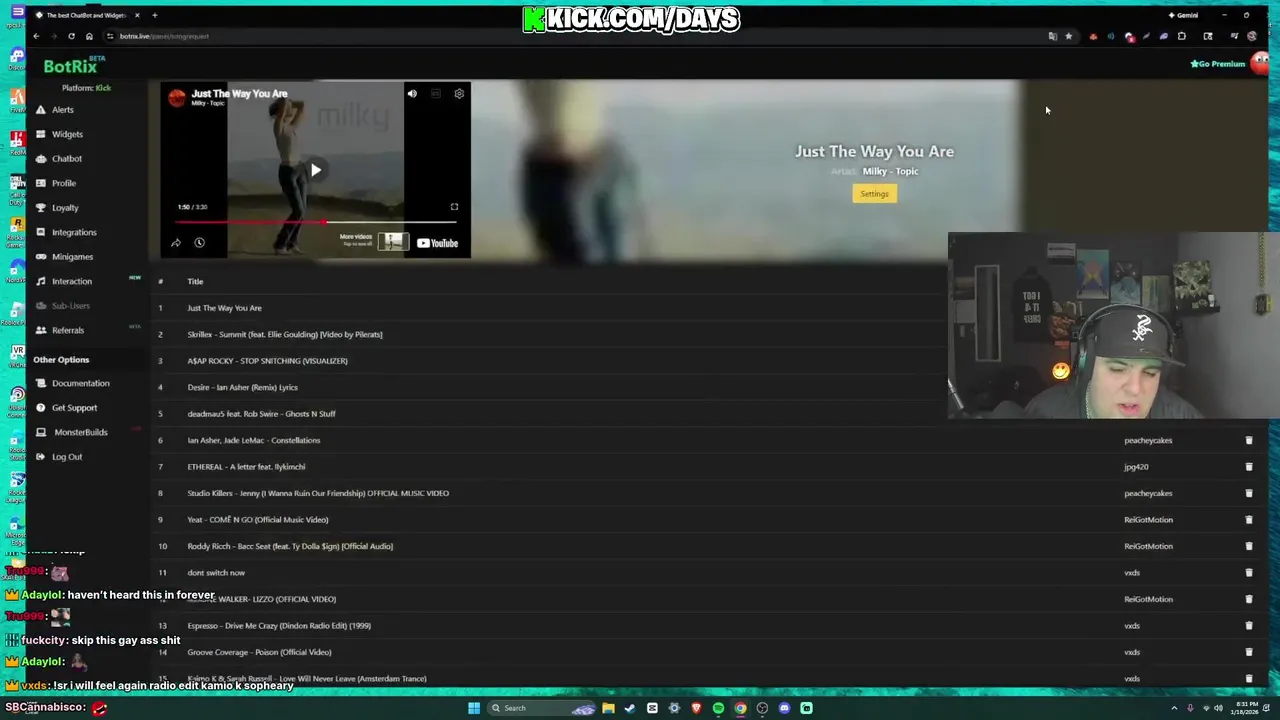Open the Loyalty trophy icon in sidebar
1280x720 pixels.
point(41,208)
